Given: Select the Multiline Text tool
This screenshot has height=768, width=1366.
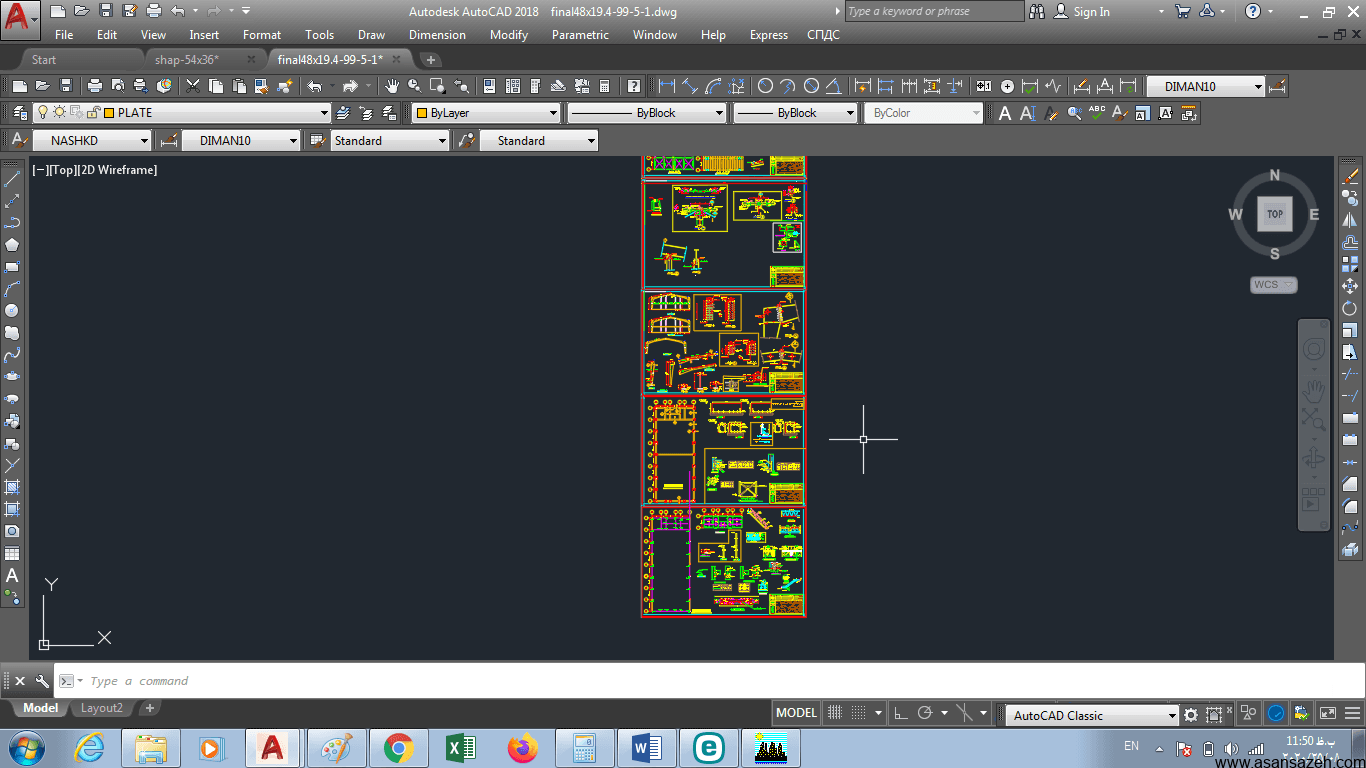Looking at the screenshot, I should click(x=12, y=576).
